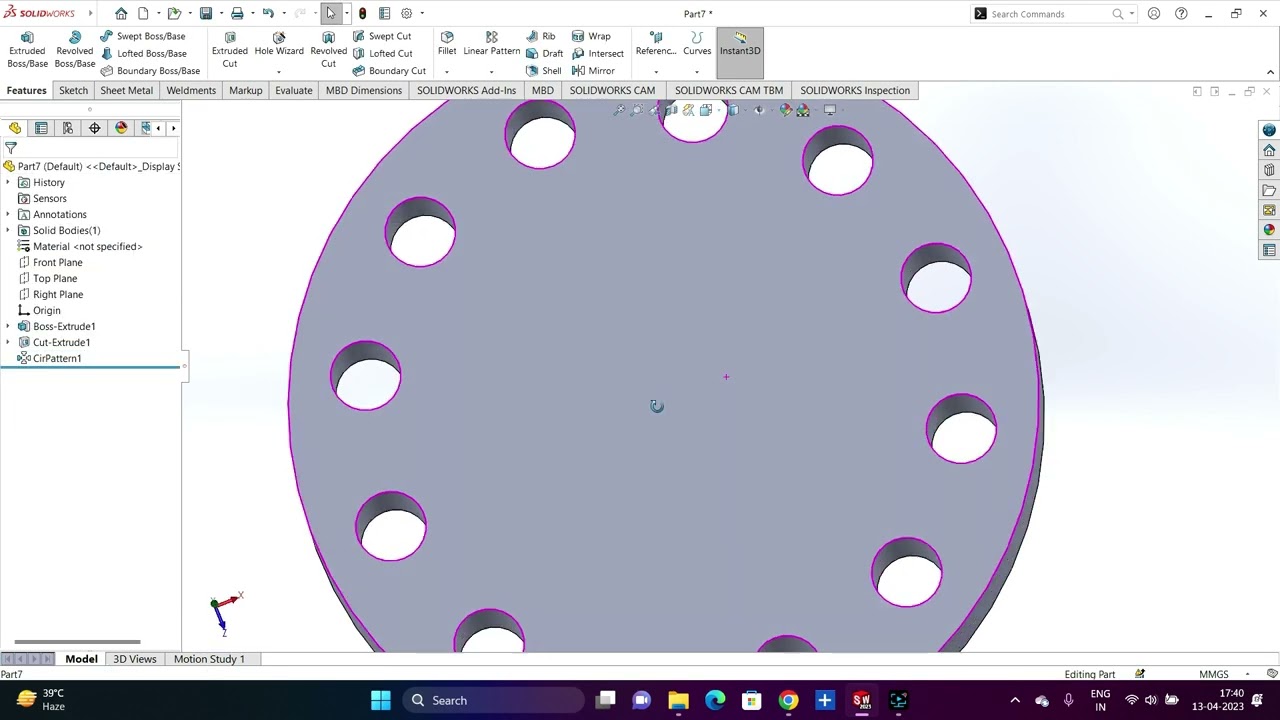The image size is (1280, 720).
Task: Expand the Boss-Extrude1 feature node
Action: [x=8, y=326]
